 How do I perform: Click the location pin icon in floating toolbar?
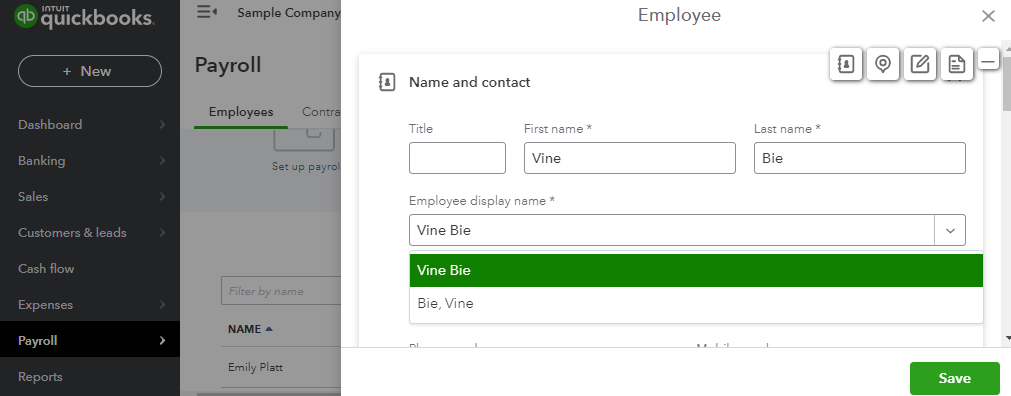(x=883, y=64)
